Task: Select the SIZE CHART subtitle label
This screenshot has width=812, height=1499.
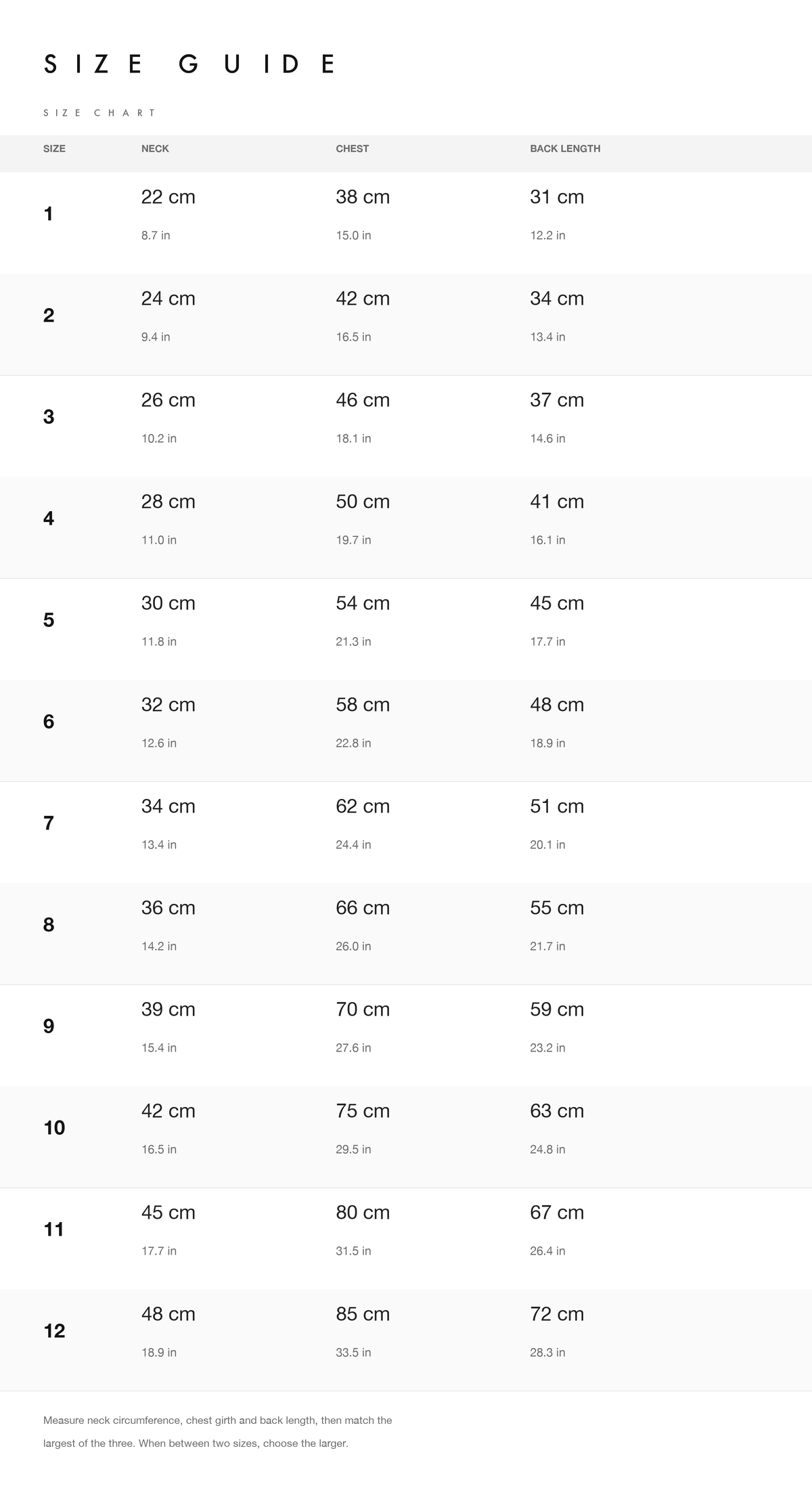Action: click(x=99, y=113)
